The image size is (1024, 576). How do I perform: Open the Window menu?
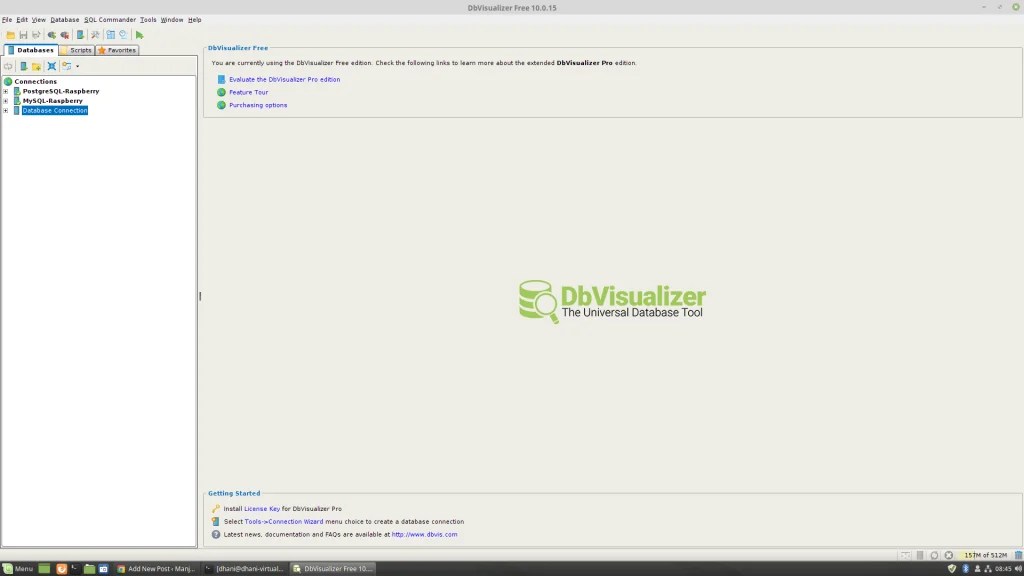[x=172, y=20]
